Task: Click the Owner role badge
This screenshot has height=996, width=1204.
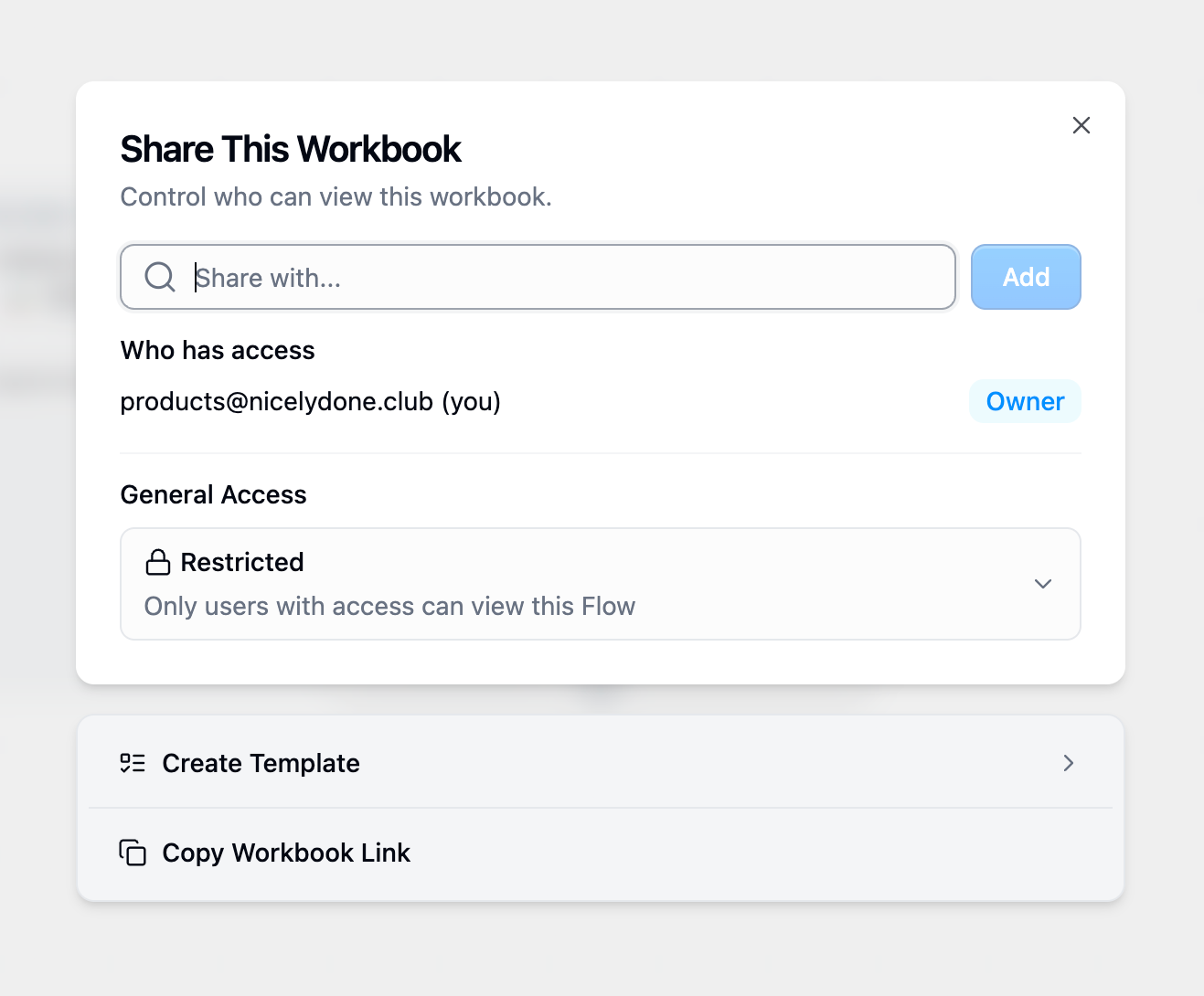Action: [1025, 402]
